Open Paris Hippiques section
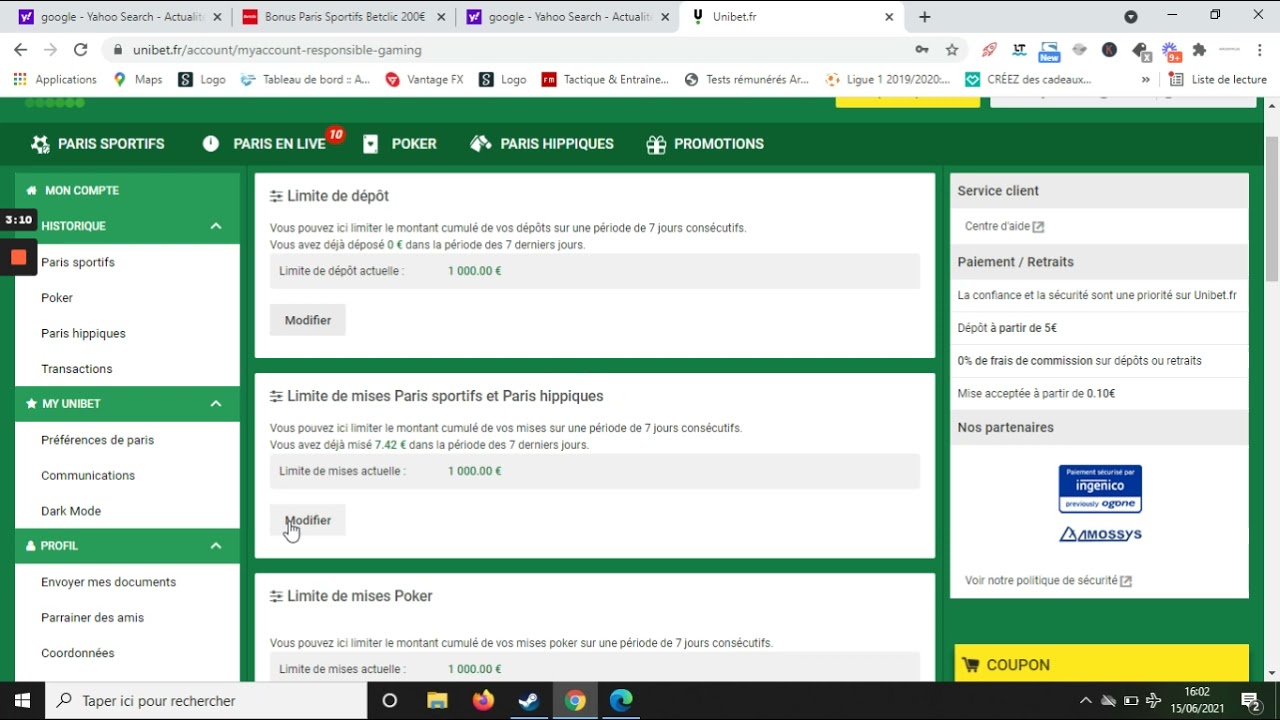Screen dimensions: 1280x720 [542, 144]
